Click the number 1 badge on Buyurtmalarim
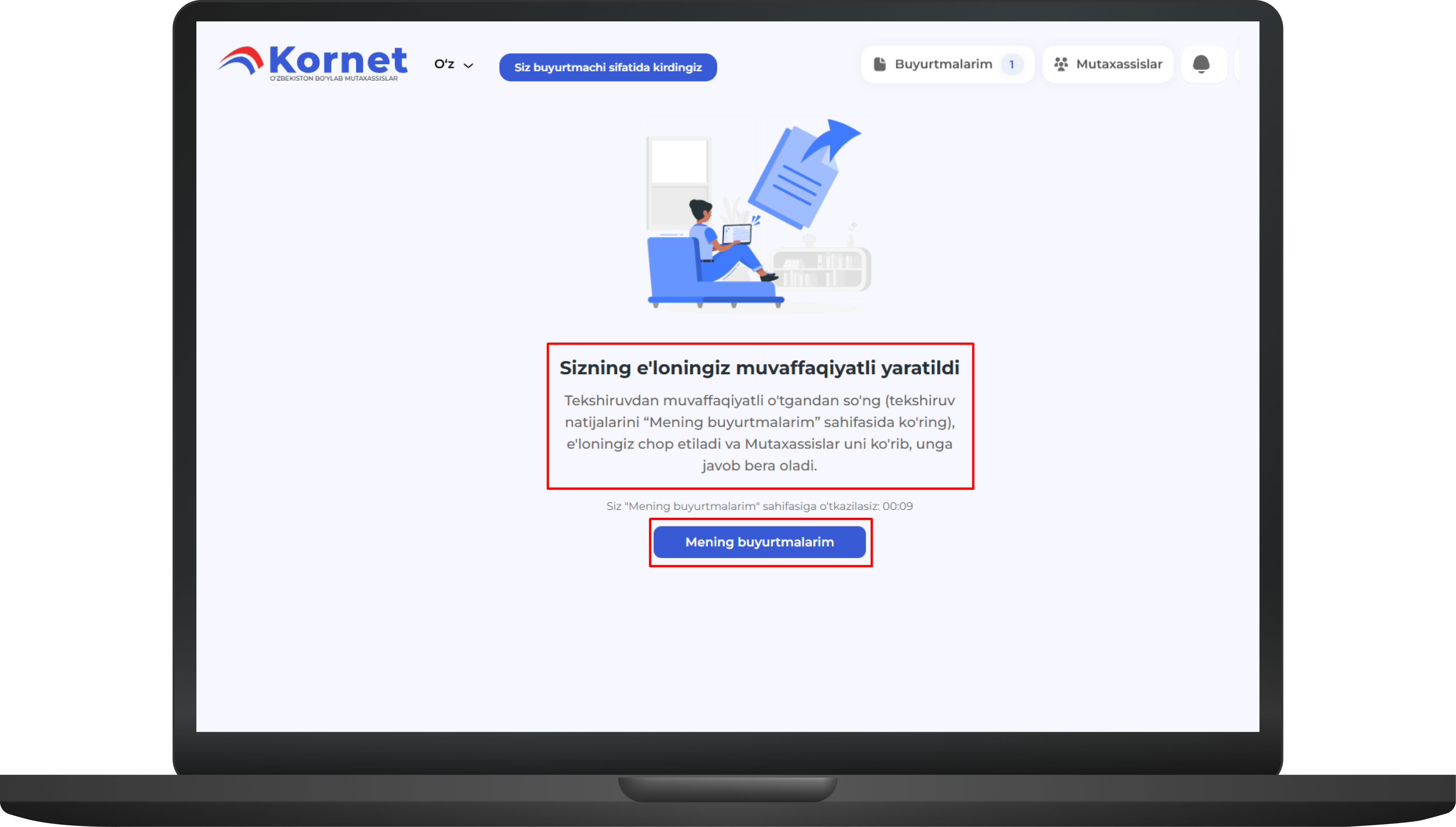Viewport: 1456px width, 827px height. tap(1011, 64)
